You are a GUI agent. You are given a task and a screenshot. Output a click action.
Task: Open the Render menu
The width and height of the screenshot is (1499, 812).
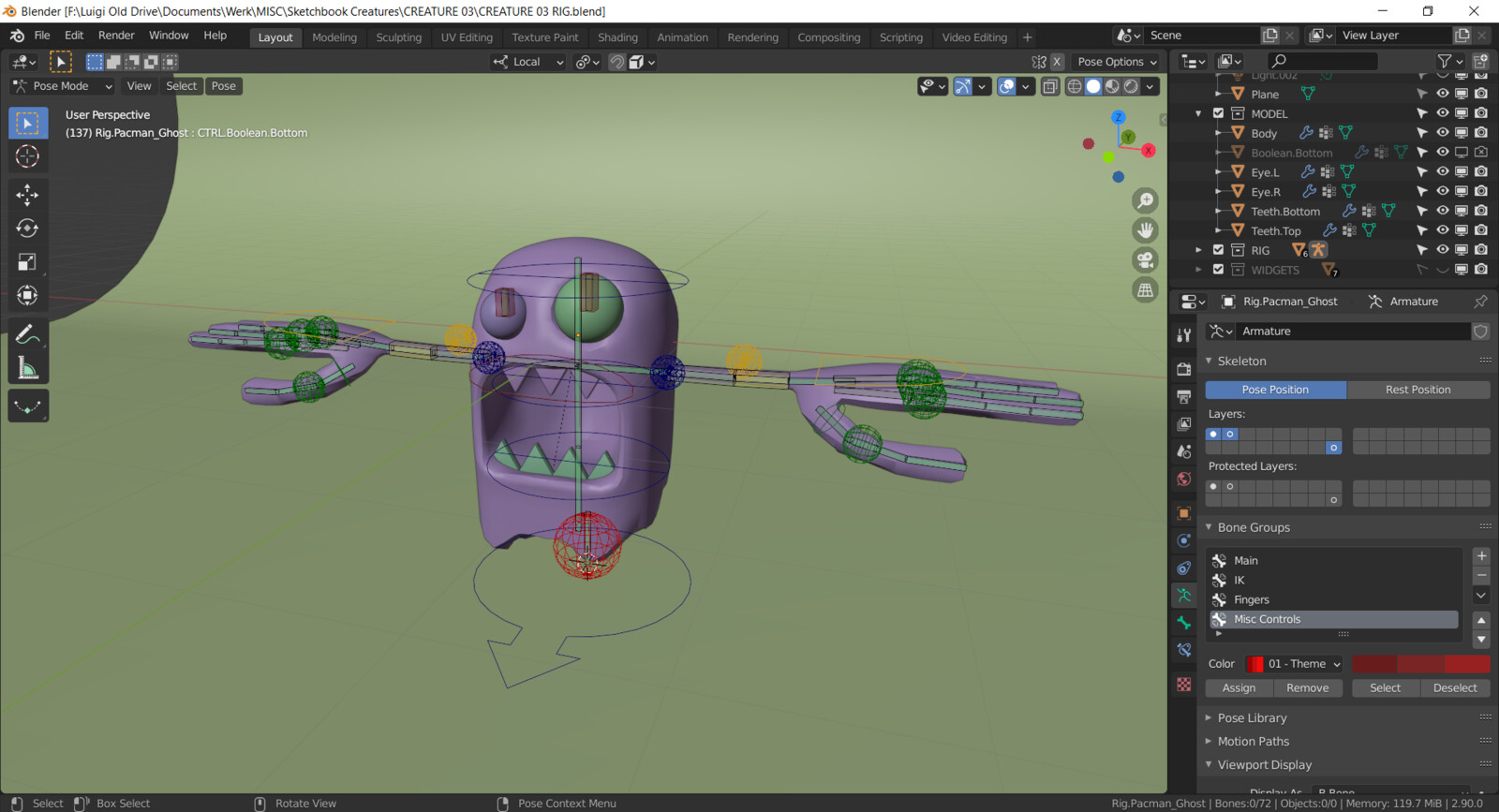(116, 36)
